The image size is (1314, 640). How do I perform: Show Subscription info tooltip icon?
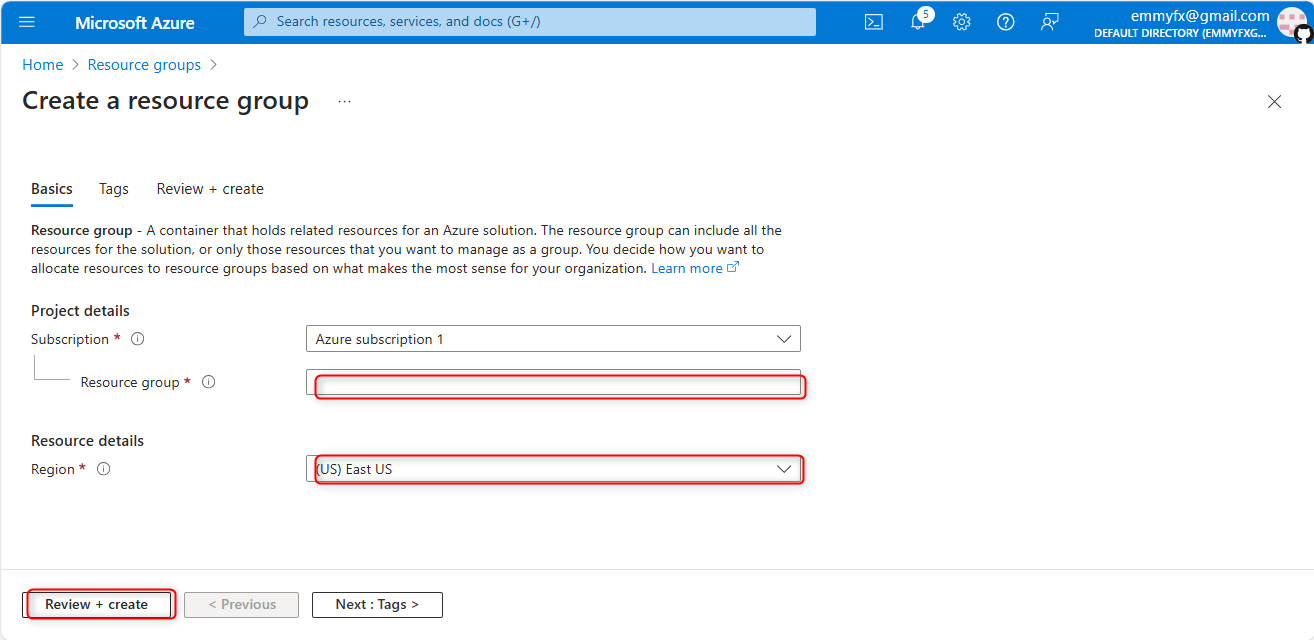pos(138,339)
